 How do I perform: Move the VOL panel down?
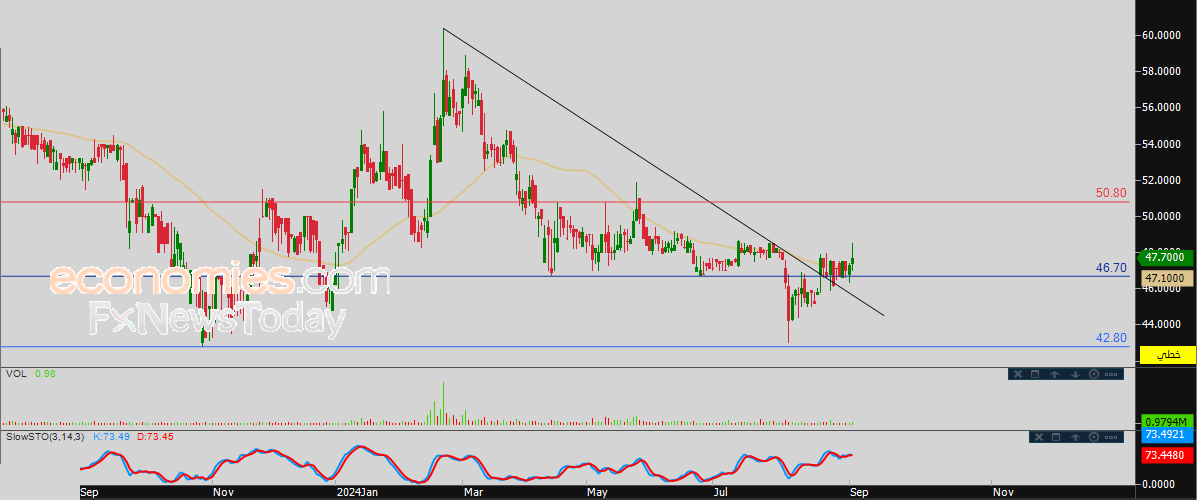pyautogui.click(x=1074, y=374)
